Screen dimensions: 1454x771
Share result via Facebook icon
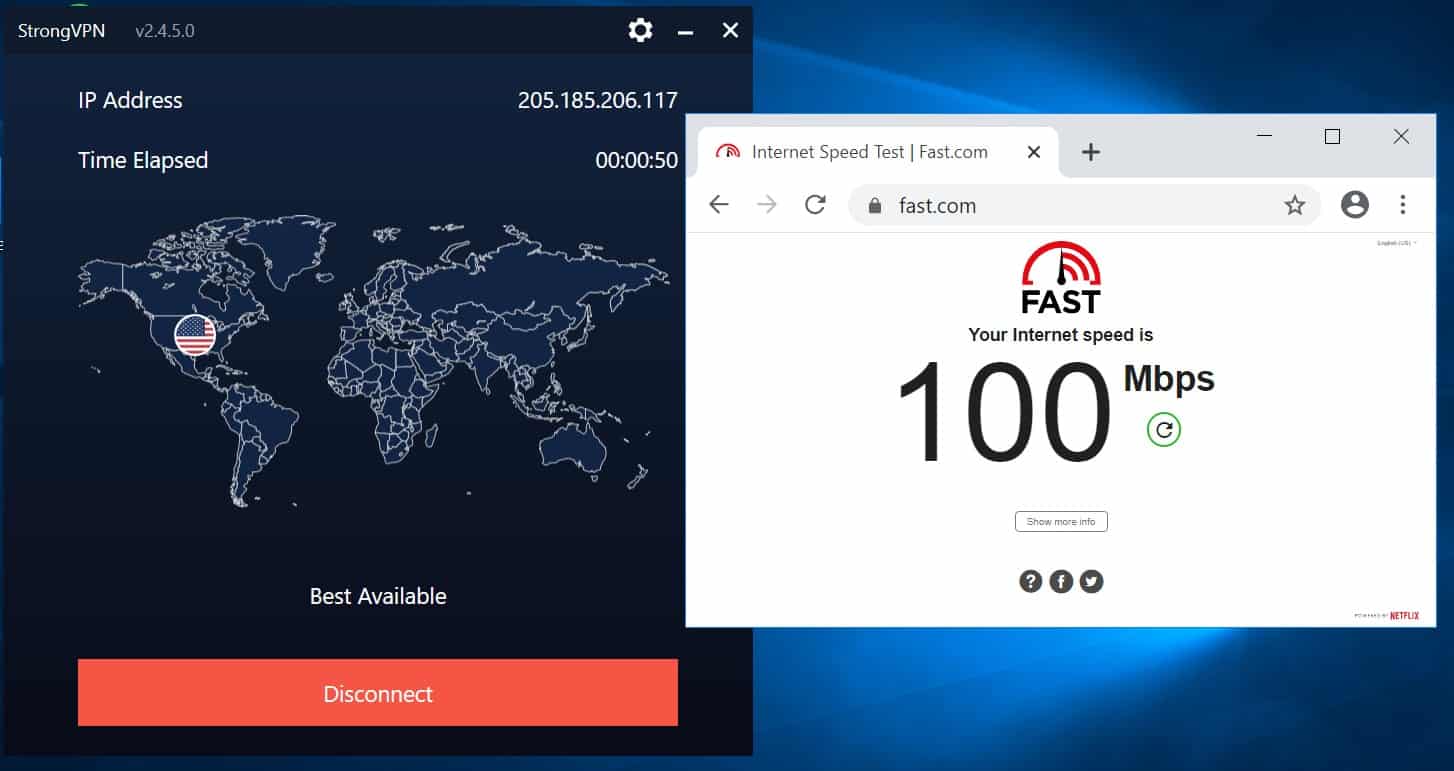click(1061, 581)
